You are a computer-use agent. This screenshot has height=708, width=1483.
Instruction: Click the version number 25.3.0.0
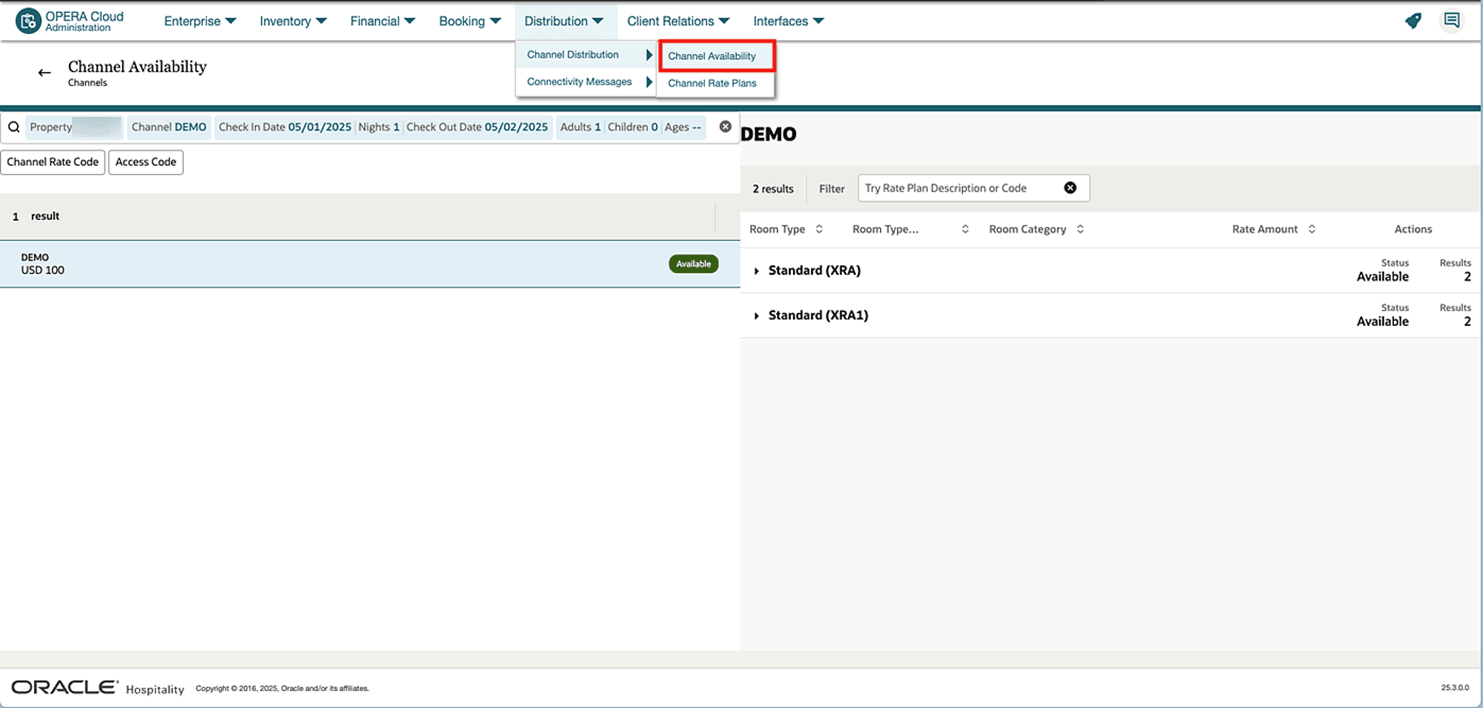1455,688
